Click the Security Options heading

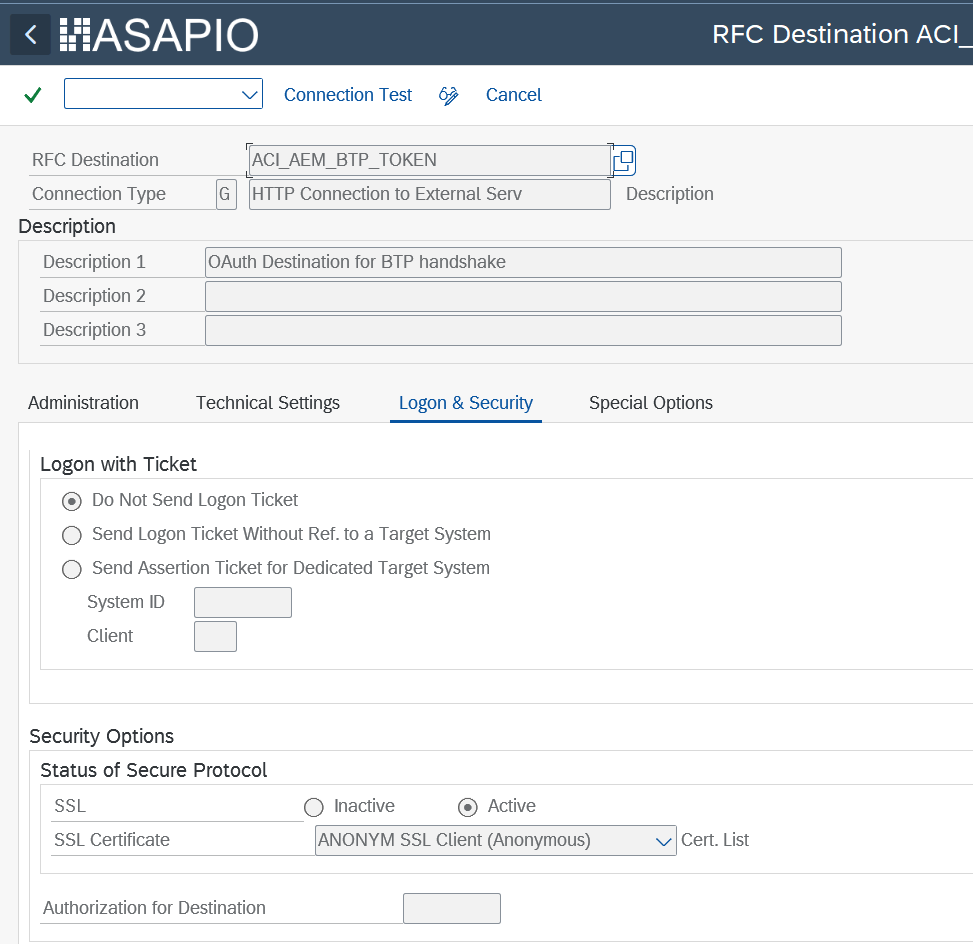pos(101,736)
